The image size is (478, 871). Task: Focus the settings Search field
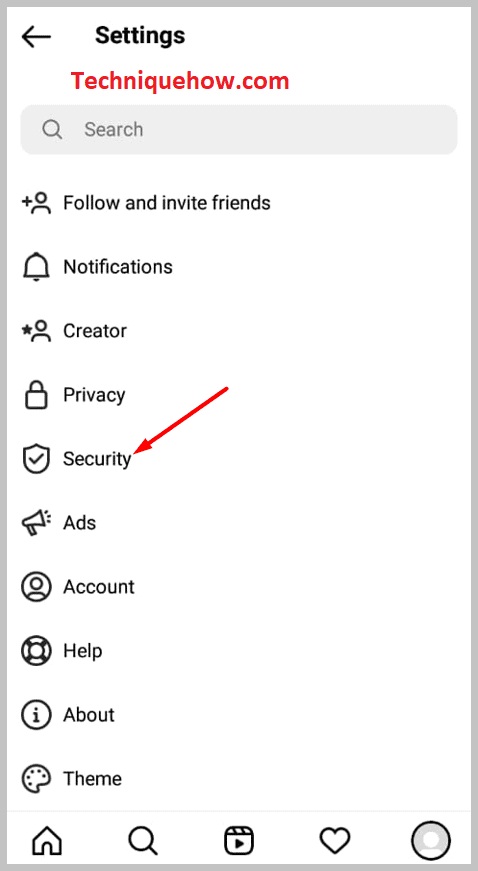click(x=239, y=129)
